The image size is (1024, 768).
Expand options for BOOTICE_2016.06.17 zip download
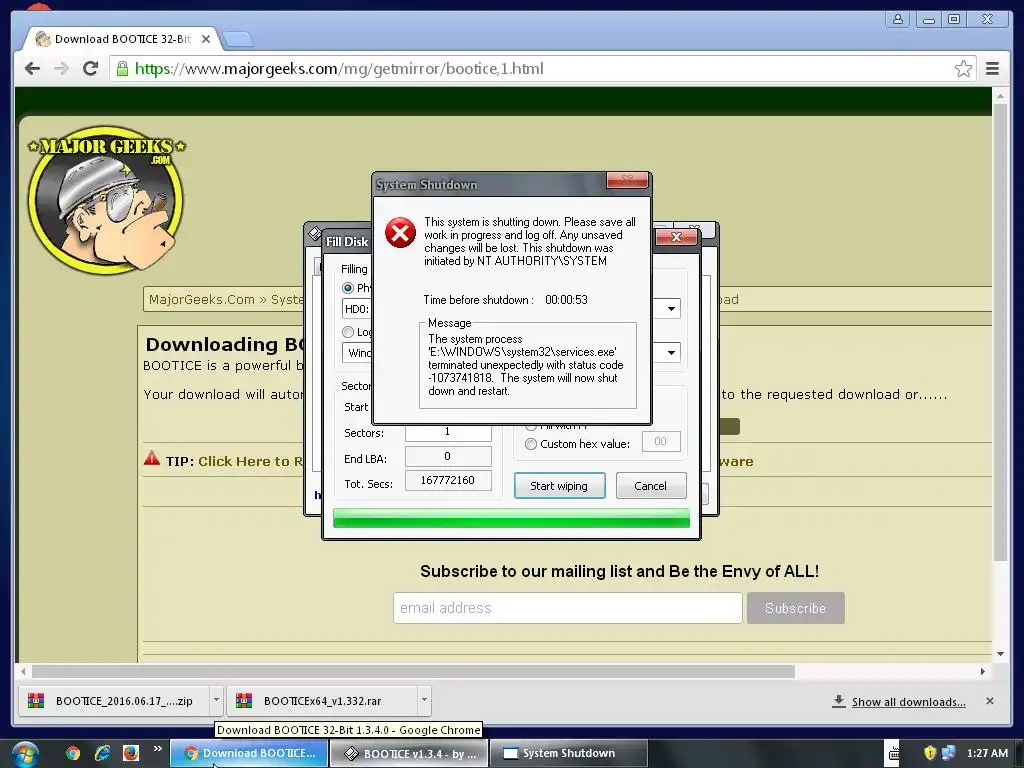click(x=216, y=700)
